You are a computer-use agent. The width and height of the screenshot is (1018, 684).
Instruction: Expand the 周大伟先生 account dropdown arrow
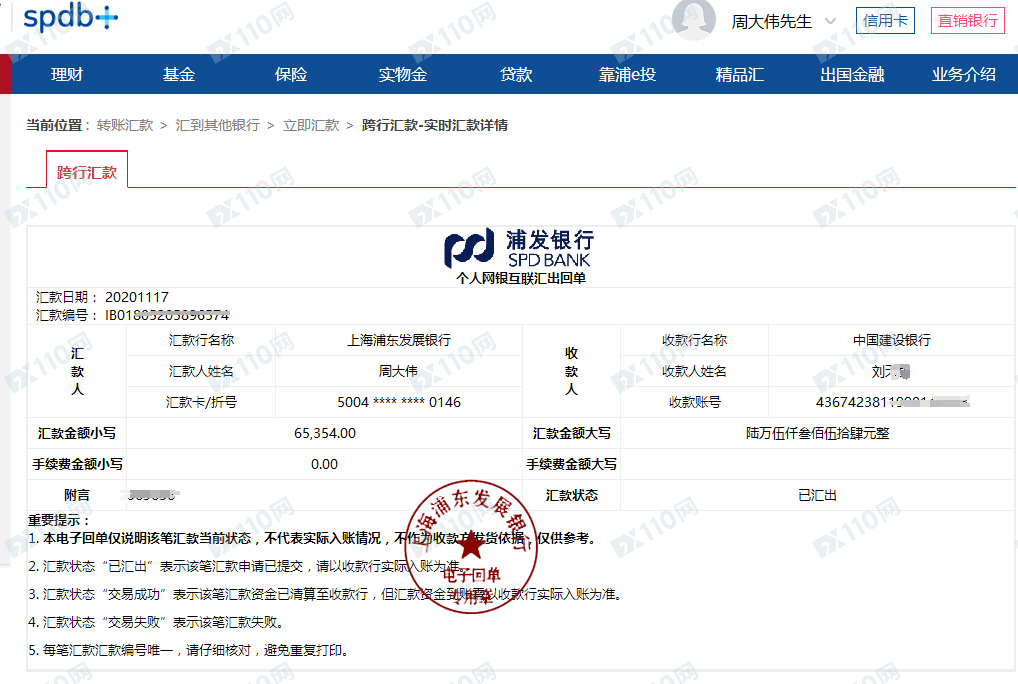point(830,21)
